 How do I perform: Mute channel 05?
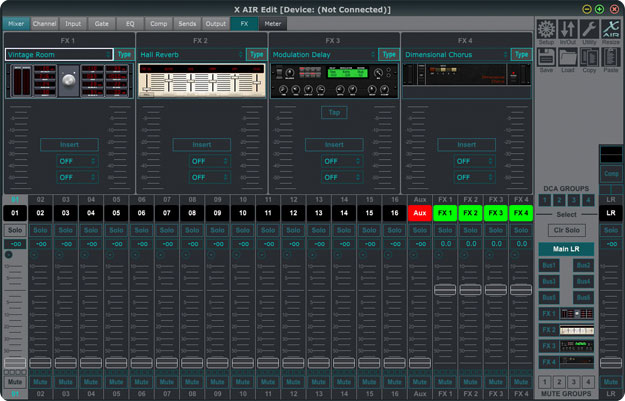point(116,382)
